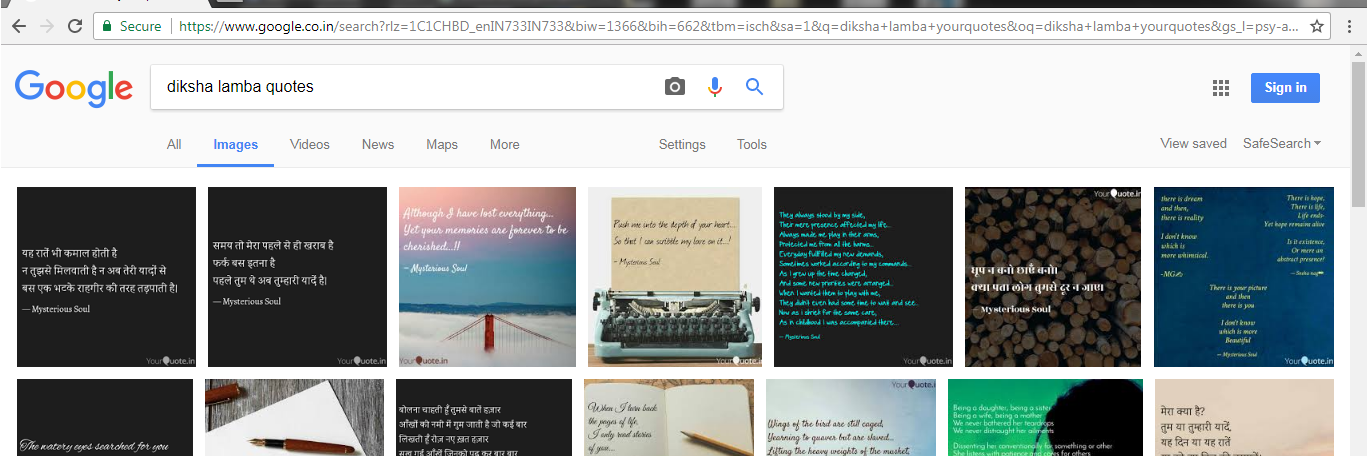Image resolution: width=1367 pixels, height=456 pixels.
Task: Click the Sign in button
Action: pyautogui.click(x=1285, y=88)
